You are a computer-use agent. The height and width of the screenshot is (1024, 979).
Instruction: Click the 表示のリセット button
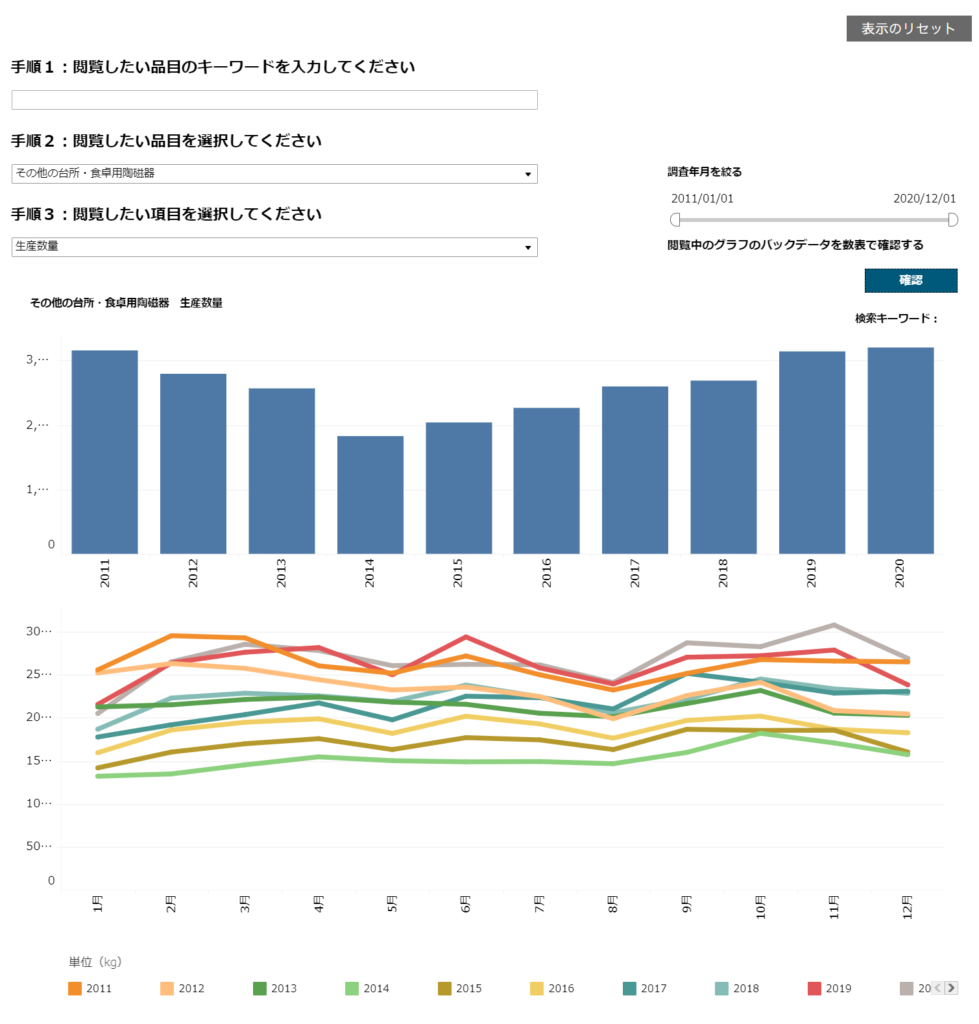click(x=908, y=29)
